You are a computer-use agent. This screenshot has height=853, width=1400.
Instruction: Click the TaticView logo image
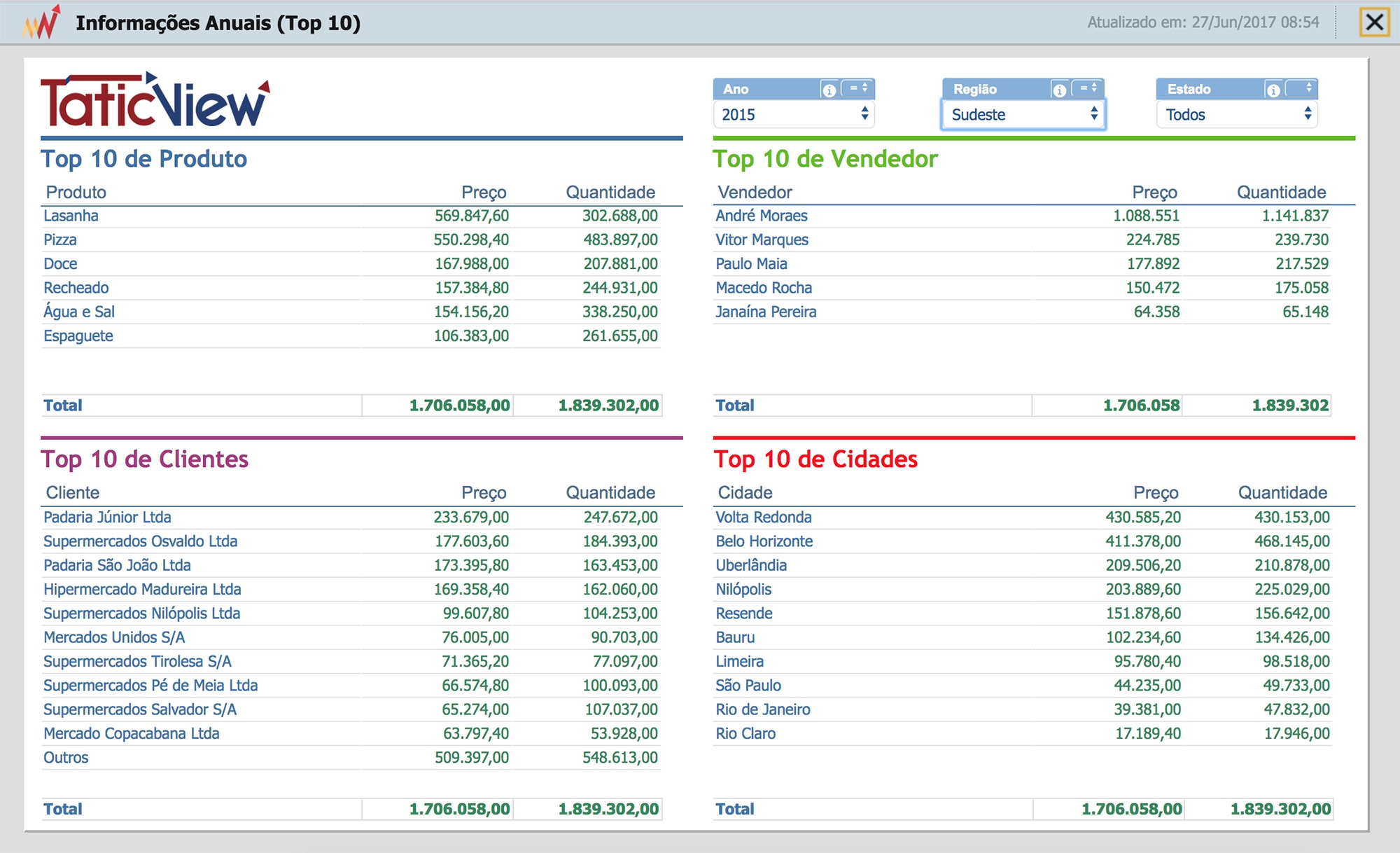coord(155,99)
